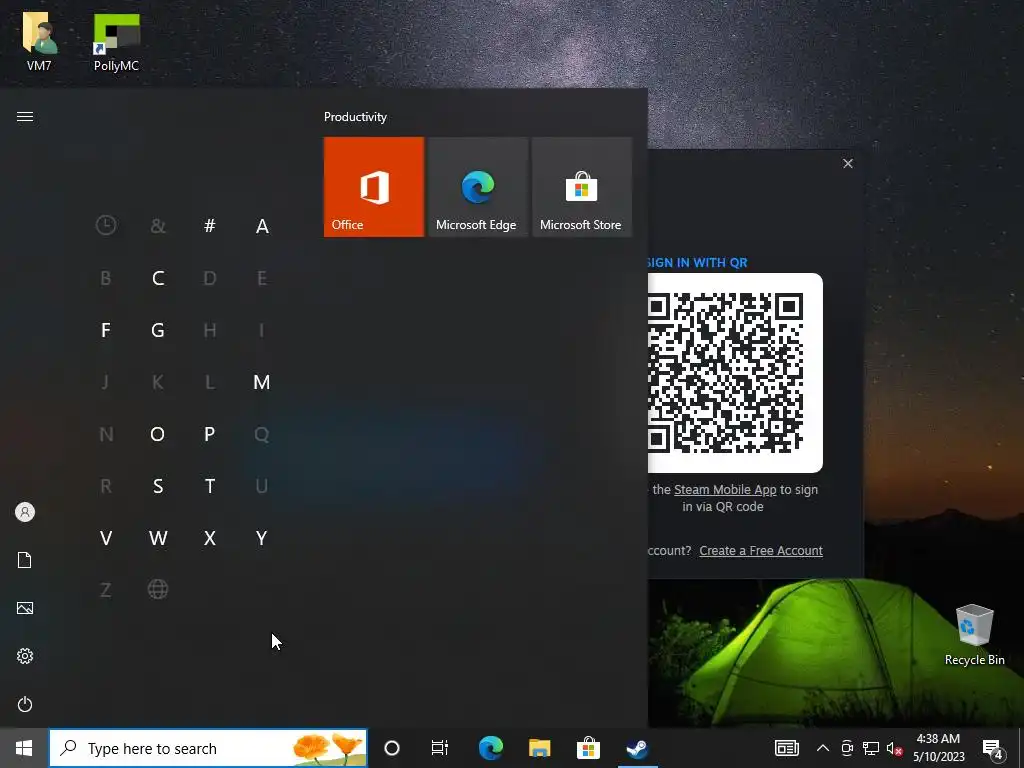Open File Explorer from the taskbar
The width and height of the screenshot is (1024, 768).
pos(539,748)
